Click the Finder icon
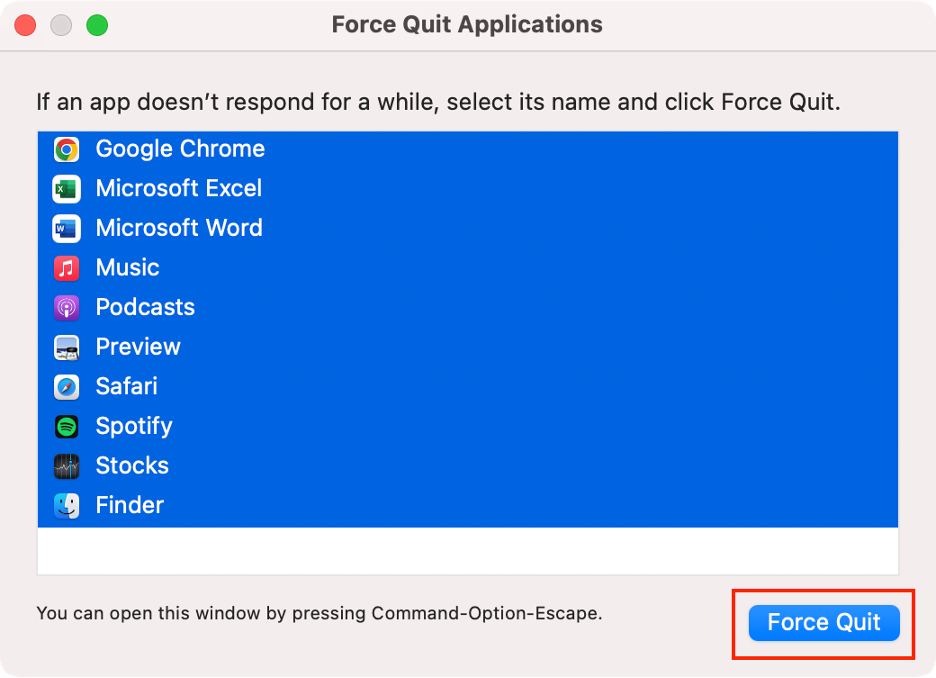Image resolution: width=936 pixels, height=678 pixels. (x=65, y=505)
